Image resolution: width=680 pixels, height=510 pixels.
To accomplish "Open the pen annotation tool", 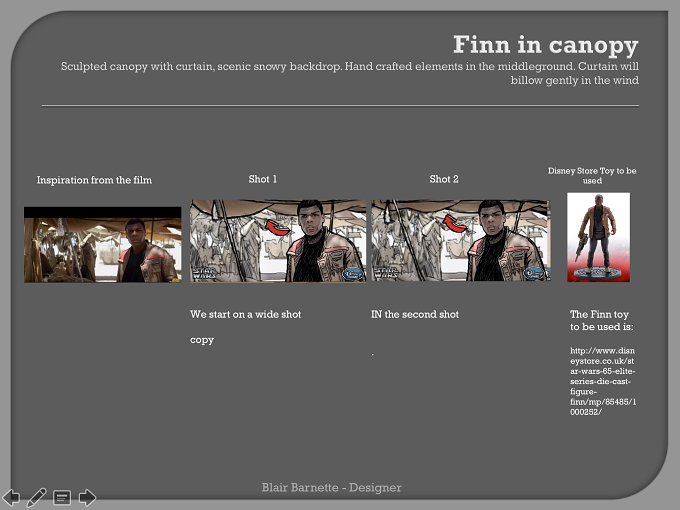I will tap(36, 497).
